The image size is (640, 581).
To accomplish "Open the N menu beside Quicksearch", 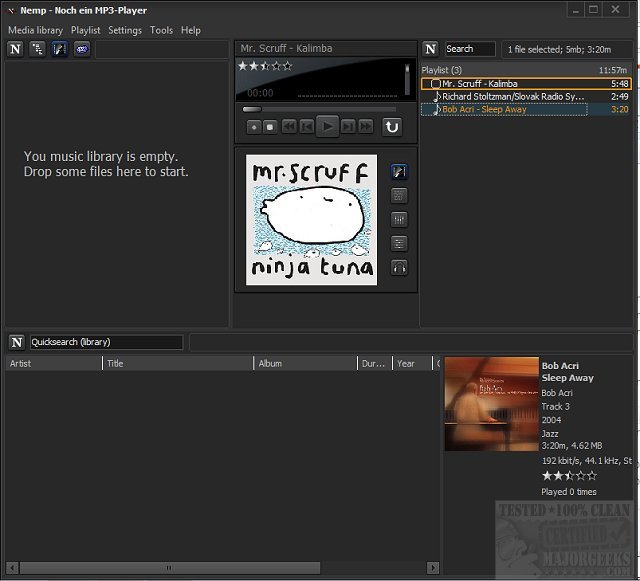I will [x=16, y=342].
